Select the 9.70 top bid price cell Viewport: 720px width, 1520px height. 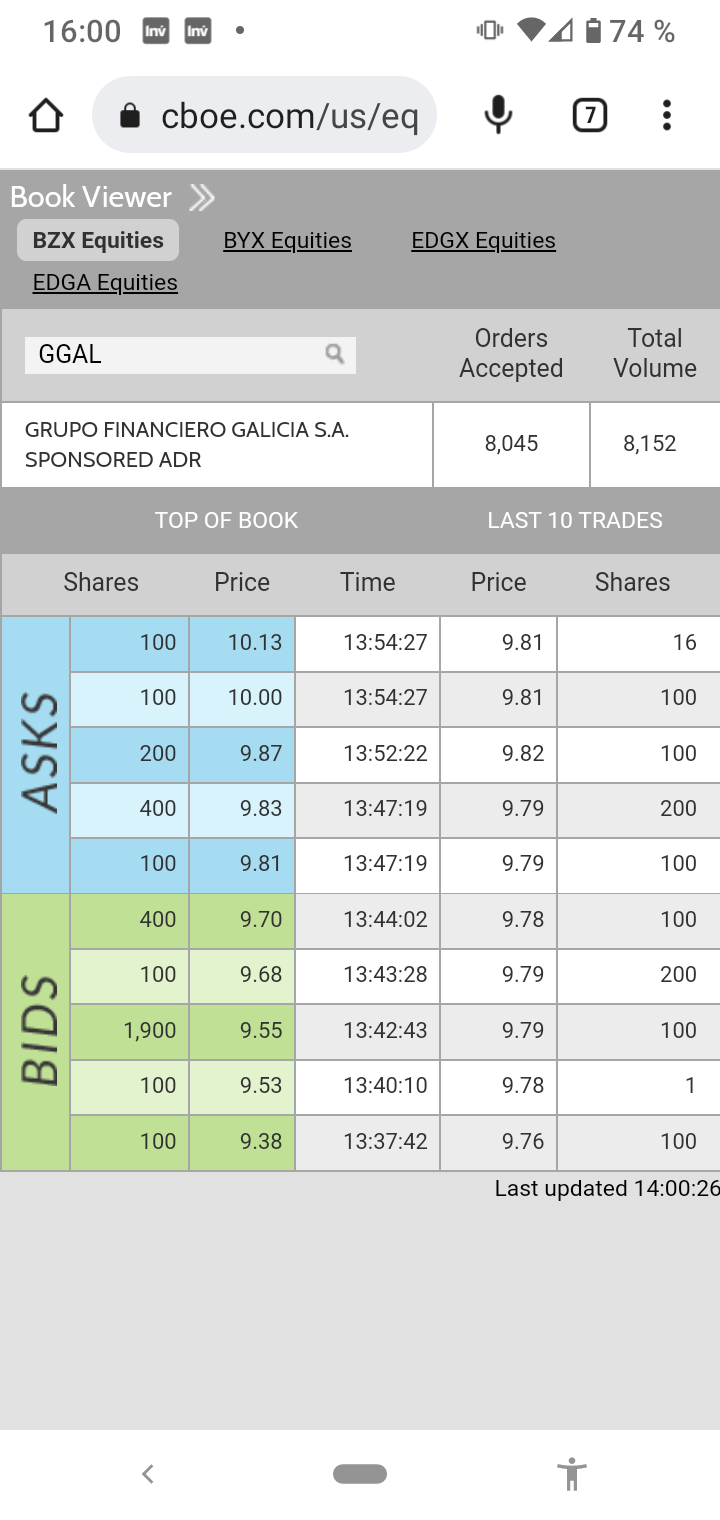tap(242, 921)
